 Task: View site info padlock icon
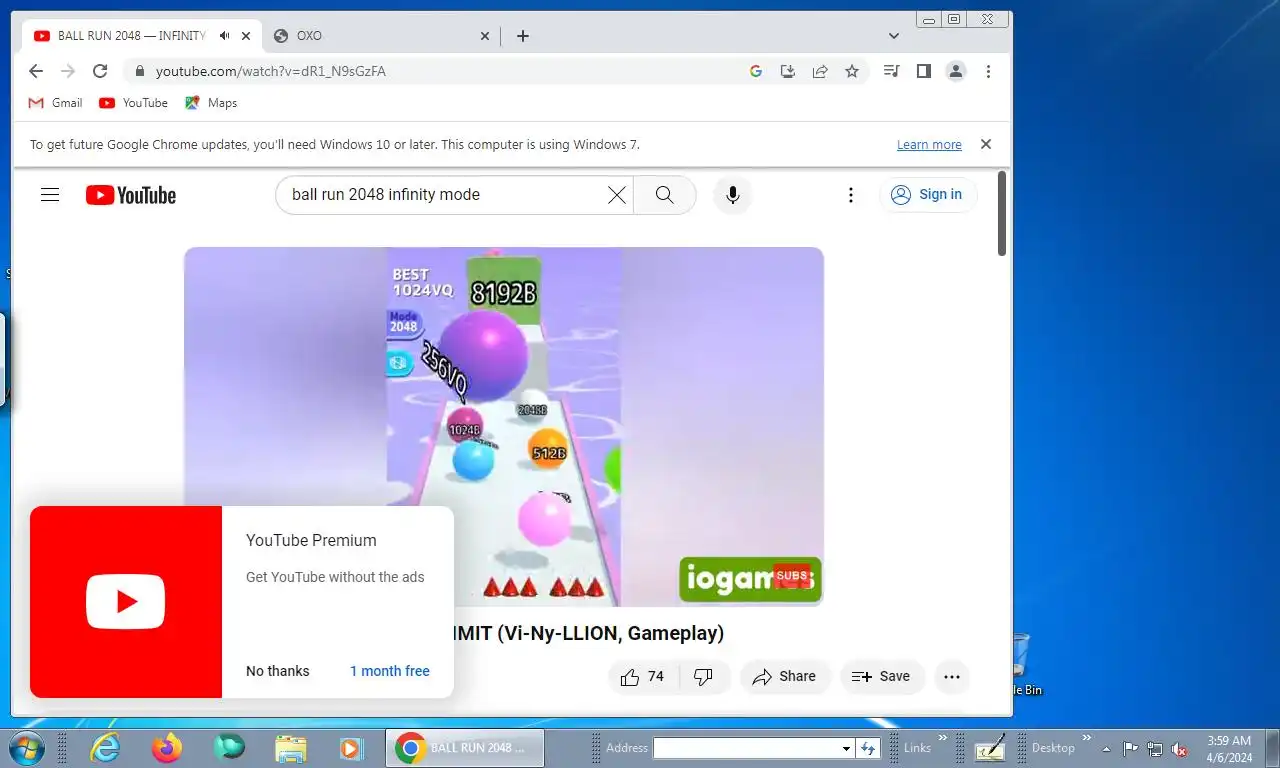click(x=139, y=71)
